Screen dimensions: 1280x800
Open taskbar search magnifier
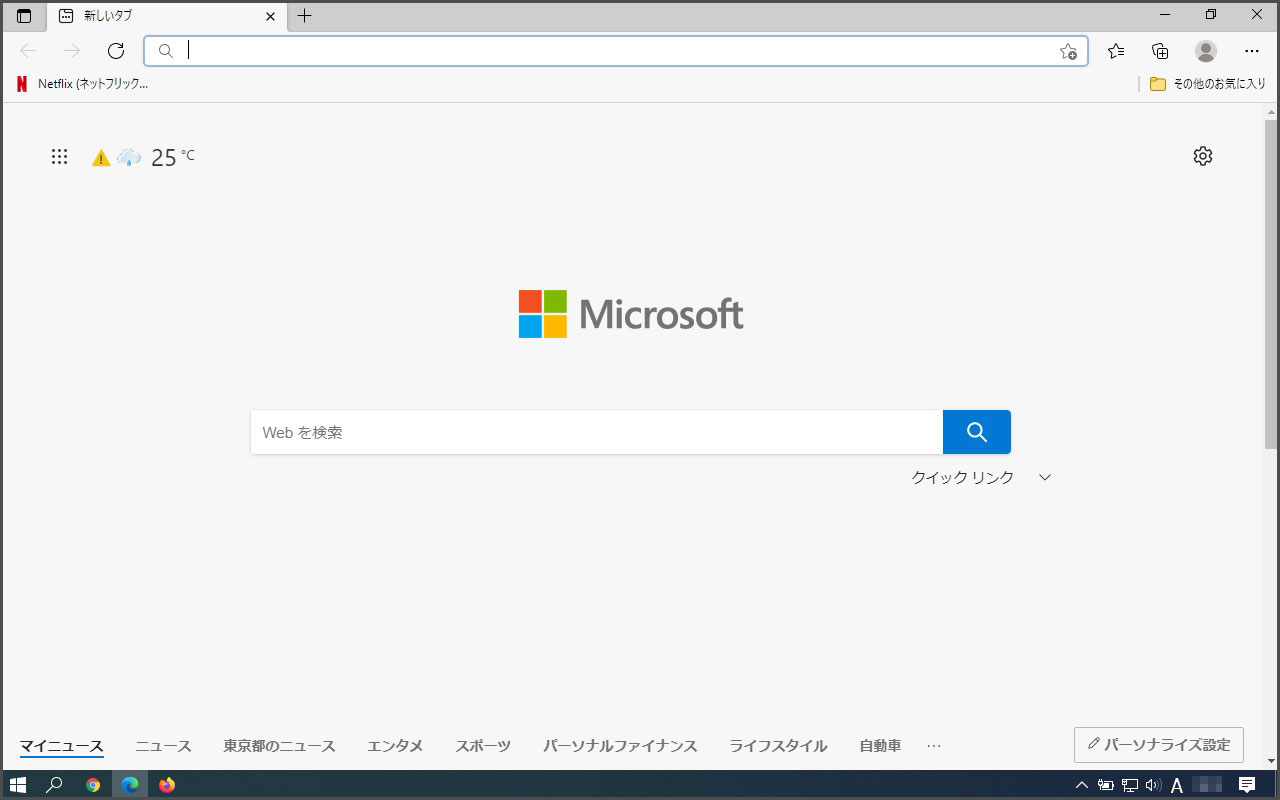coord(55,785)
